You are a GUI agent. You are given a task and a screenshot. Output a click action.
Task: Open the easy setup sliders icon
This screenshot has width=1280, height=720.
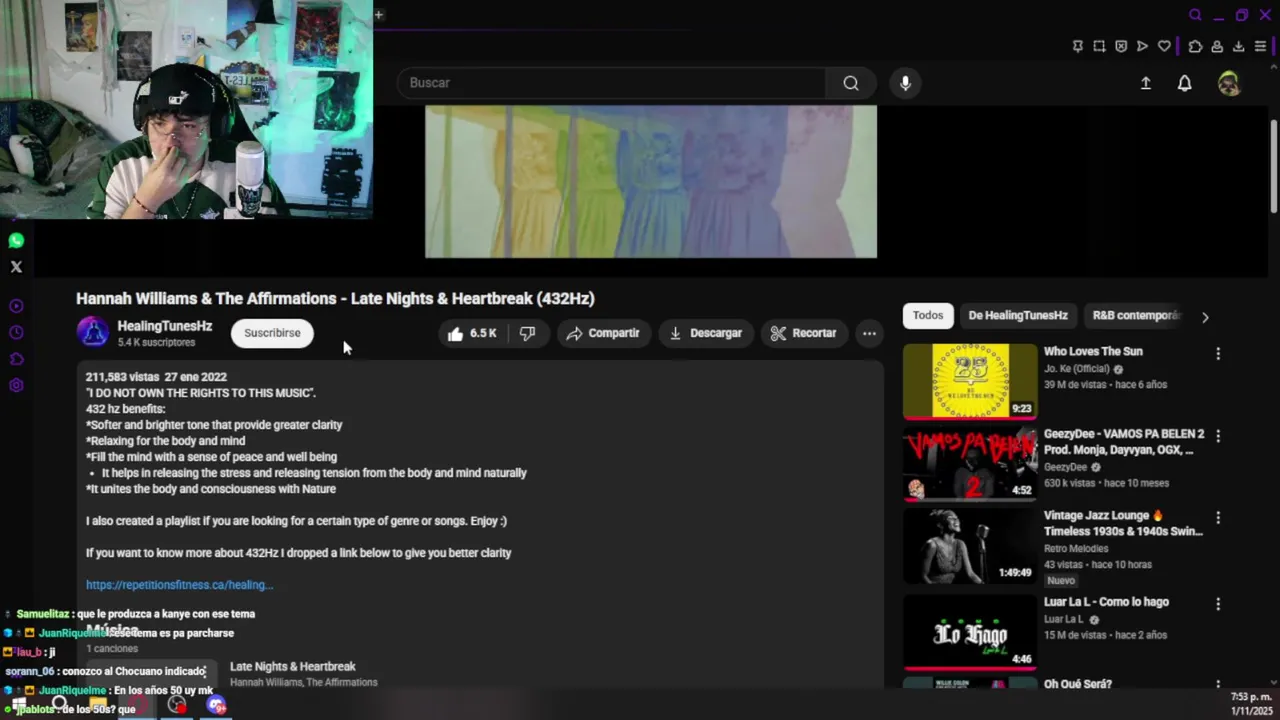(x=1260, y=46)
